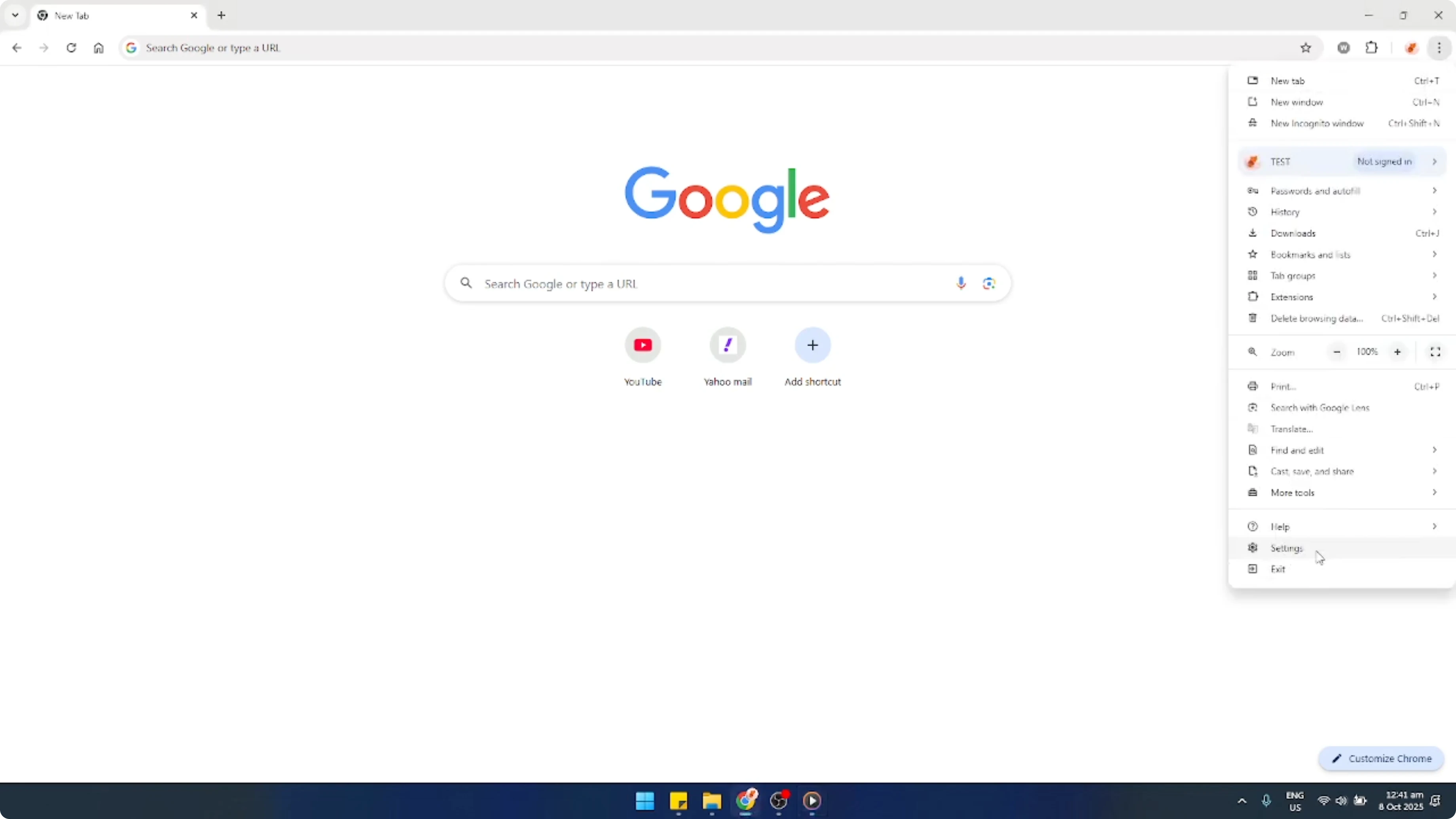
Task: Decrease zoom below 100 percent
Action: [x=1337, y=352]
